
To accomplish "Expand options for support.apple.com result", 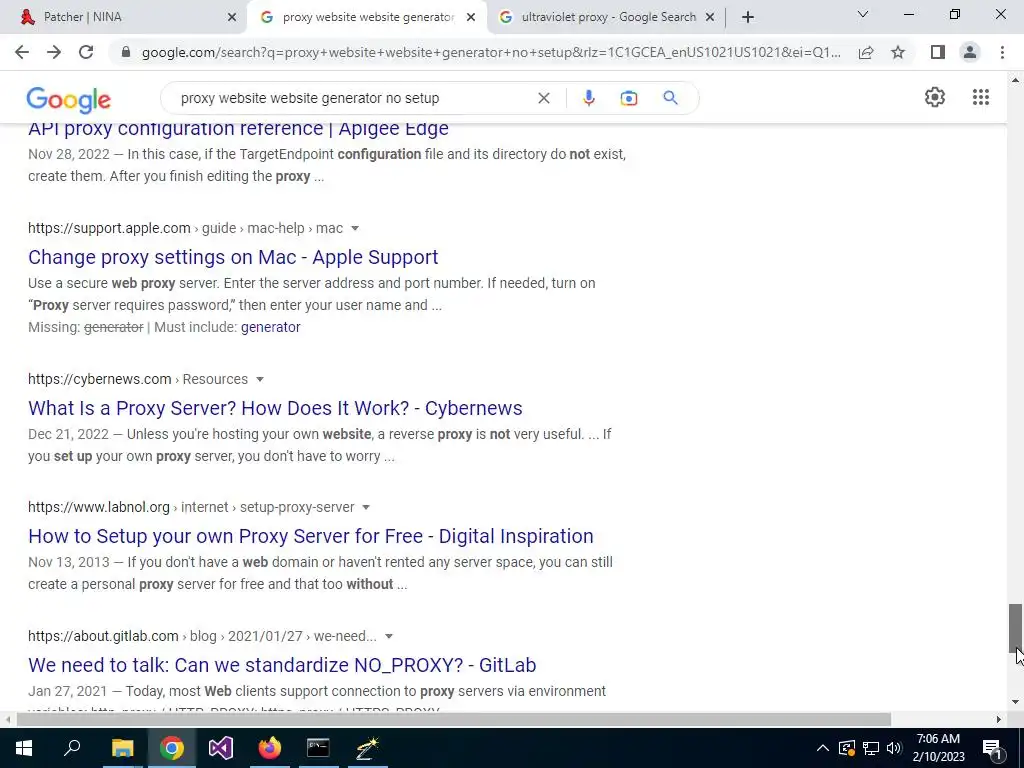I will (355, 229).
